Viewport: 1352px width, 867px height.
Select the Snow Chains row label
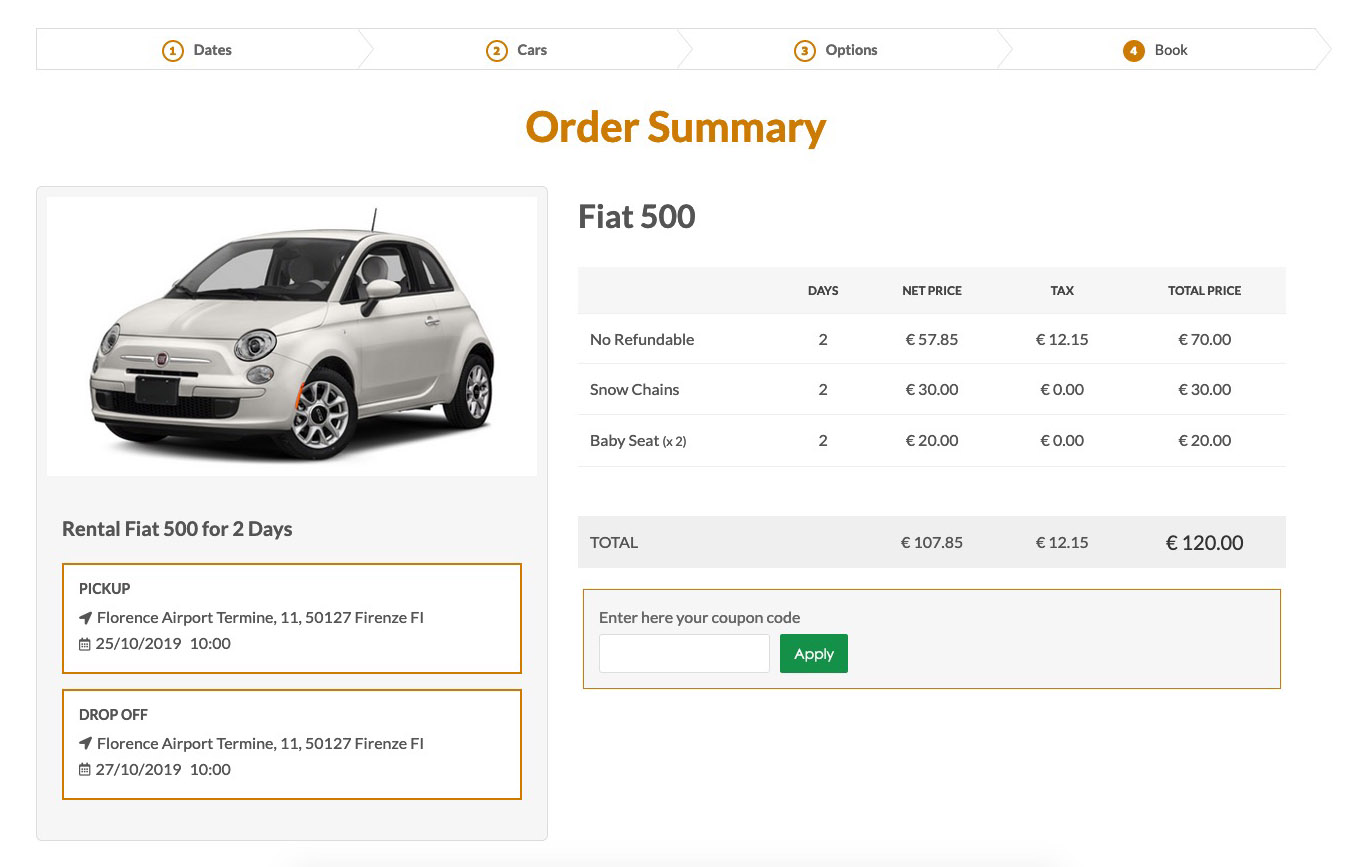(x=635, y=390)
